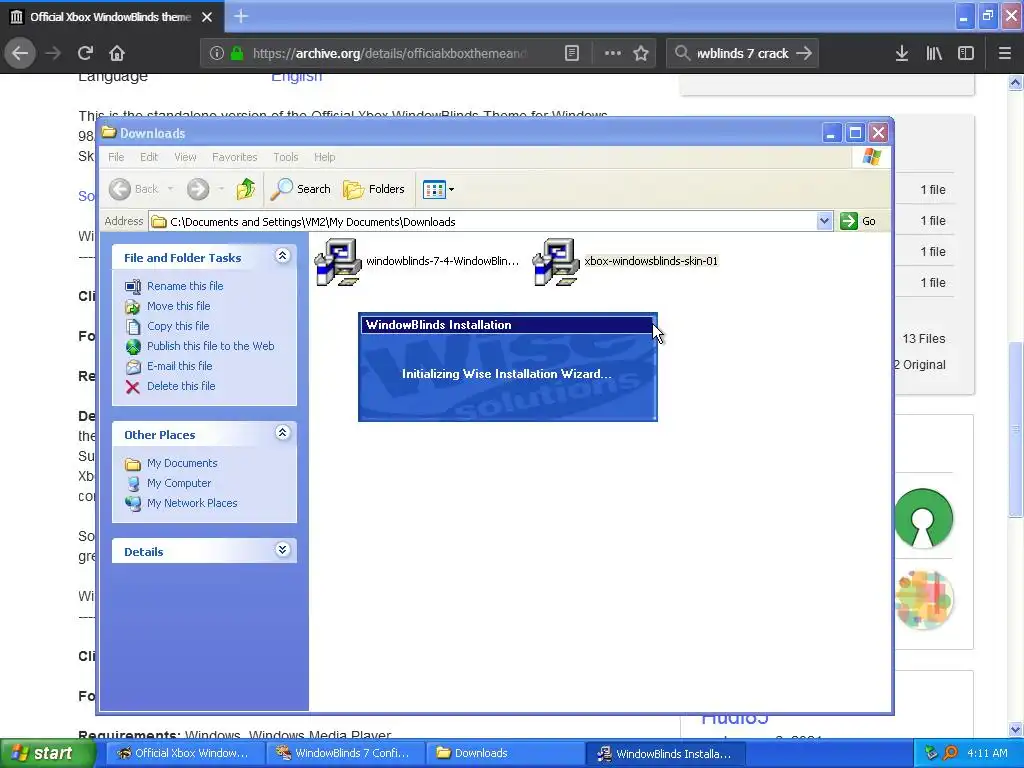Open the Help menu
This screenshot has height=768, width=1024.
325,157
